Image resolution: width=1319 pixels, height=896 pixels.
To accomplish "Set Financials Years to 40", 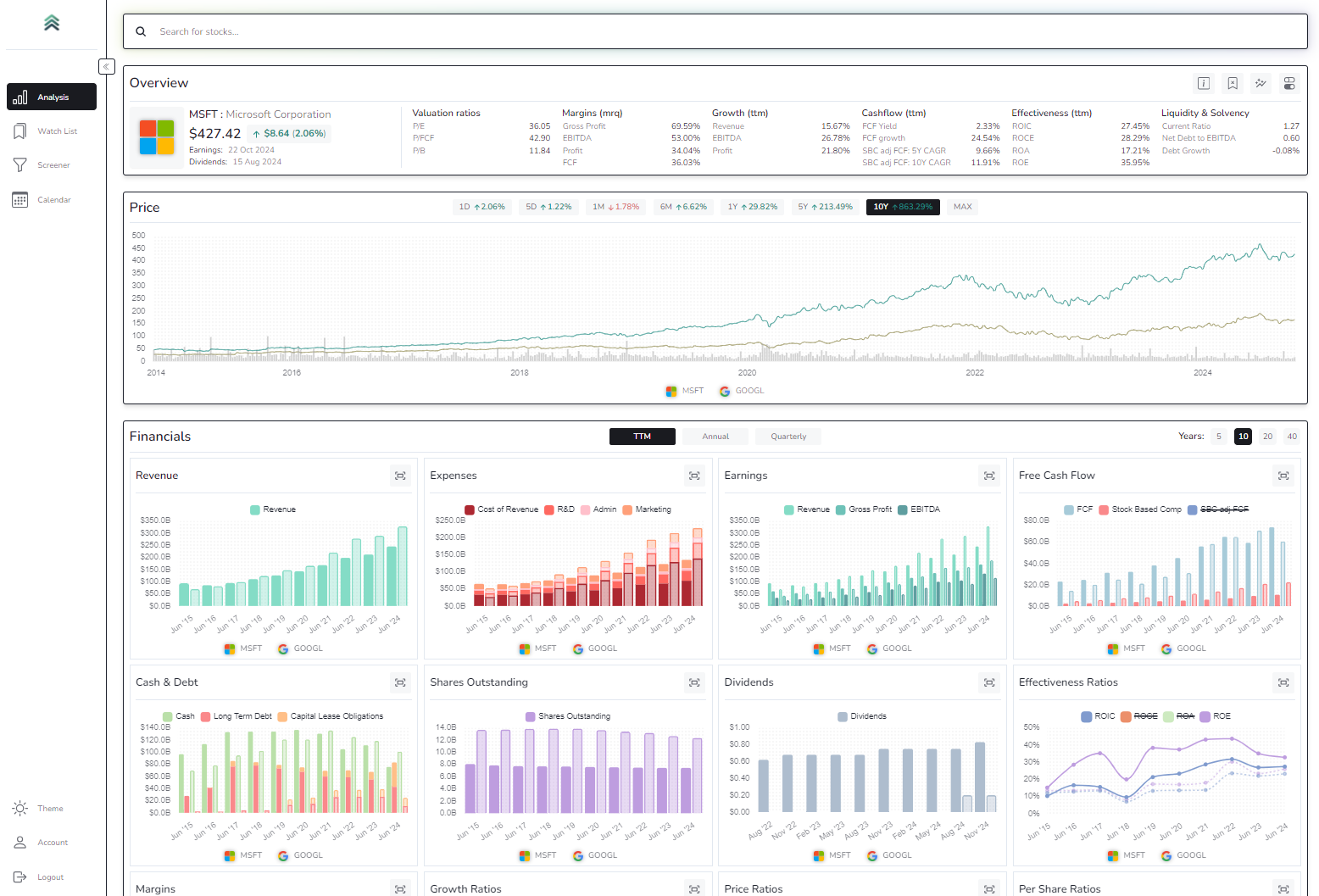I will point(1292,437).
